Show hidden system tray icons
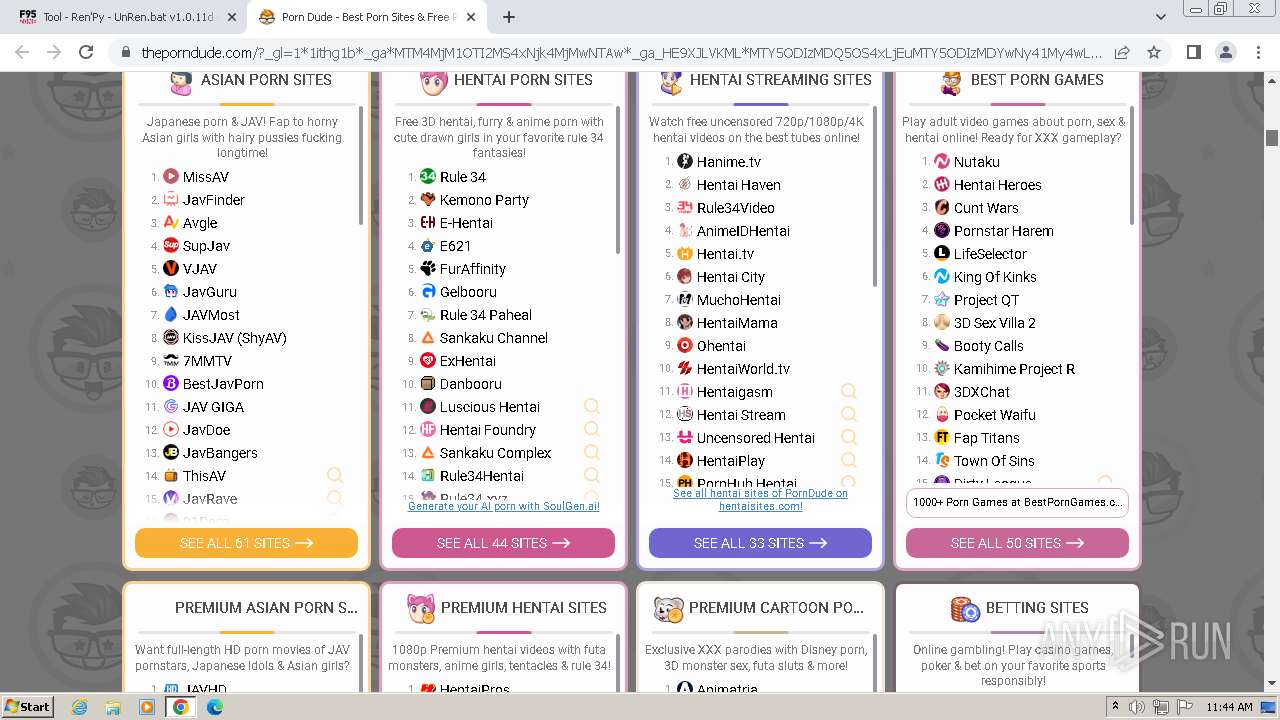The height and width of the screenshot is (720, 1280). [x=1115, y=706]
